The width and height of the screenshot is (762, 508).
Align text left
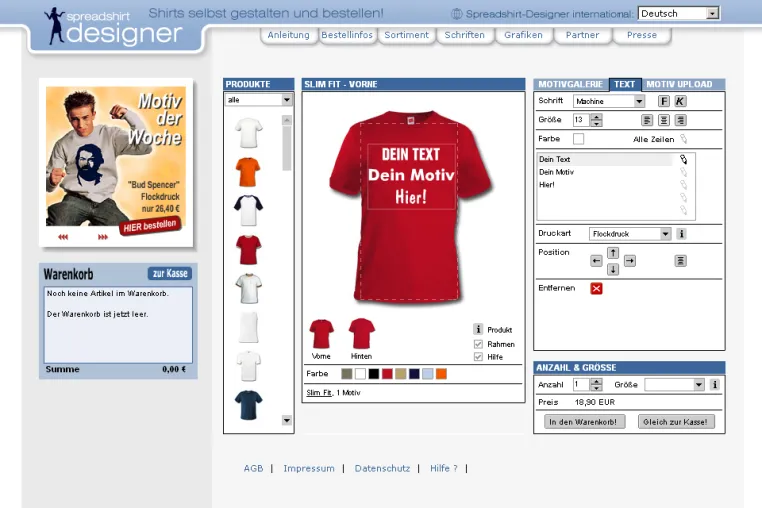pyautogui.click(x=647, y=120)
